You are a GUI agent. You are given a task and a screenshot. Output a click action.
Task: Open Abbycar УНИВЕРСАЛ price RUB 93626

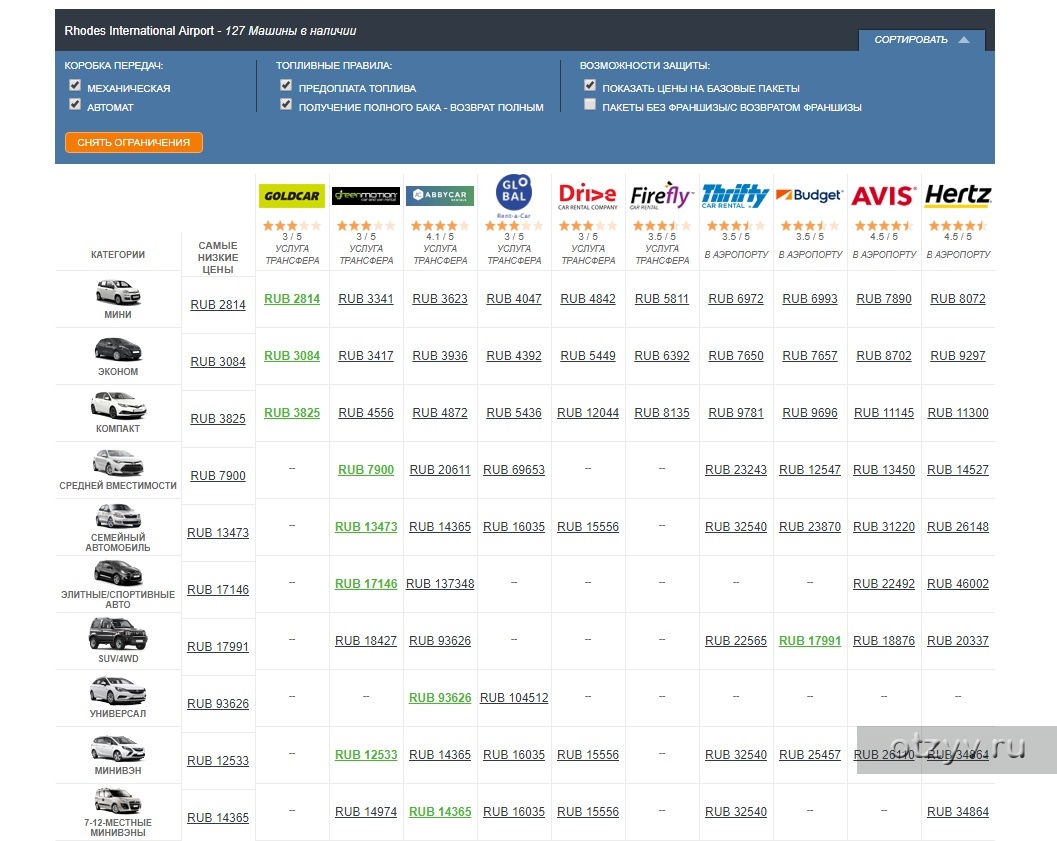[440, 698]
